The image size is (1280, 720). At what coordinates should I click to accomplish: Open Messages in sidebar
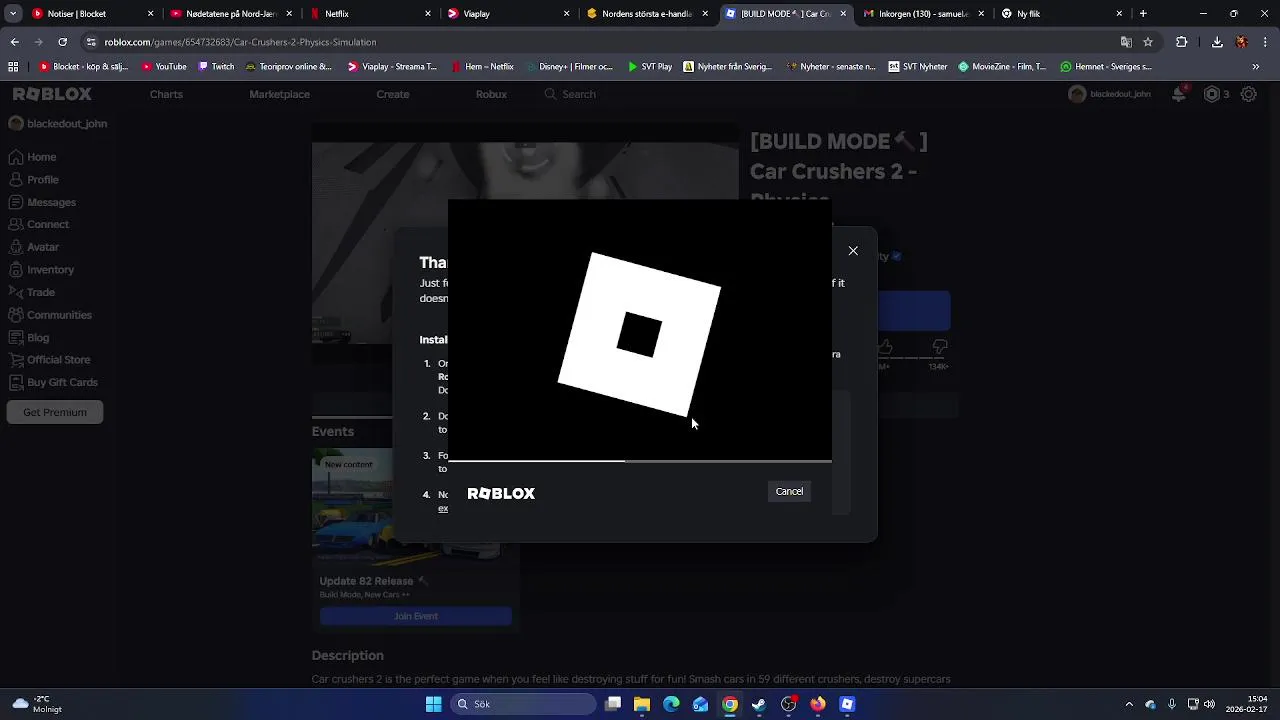coord(42,202)
